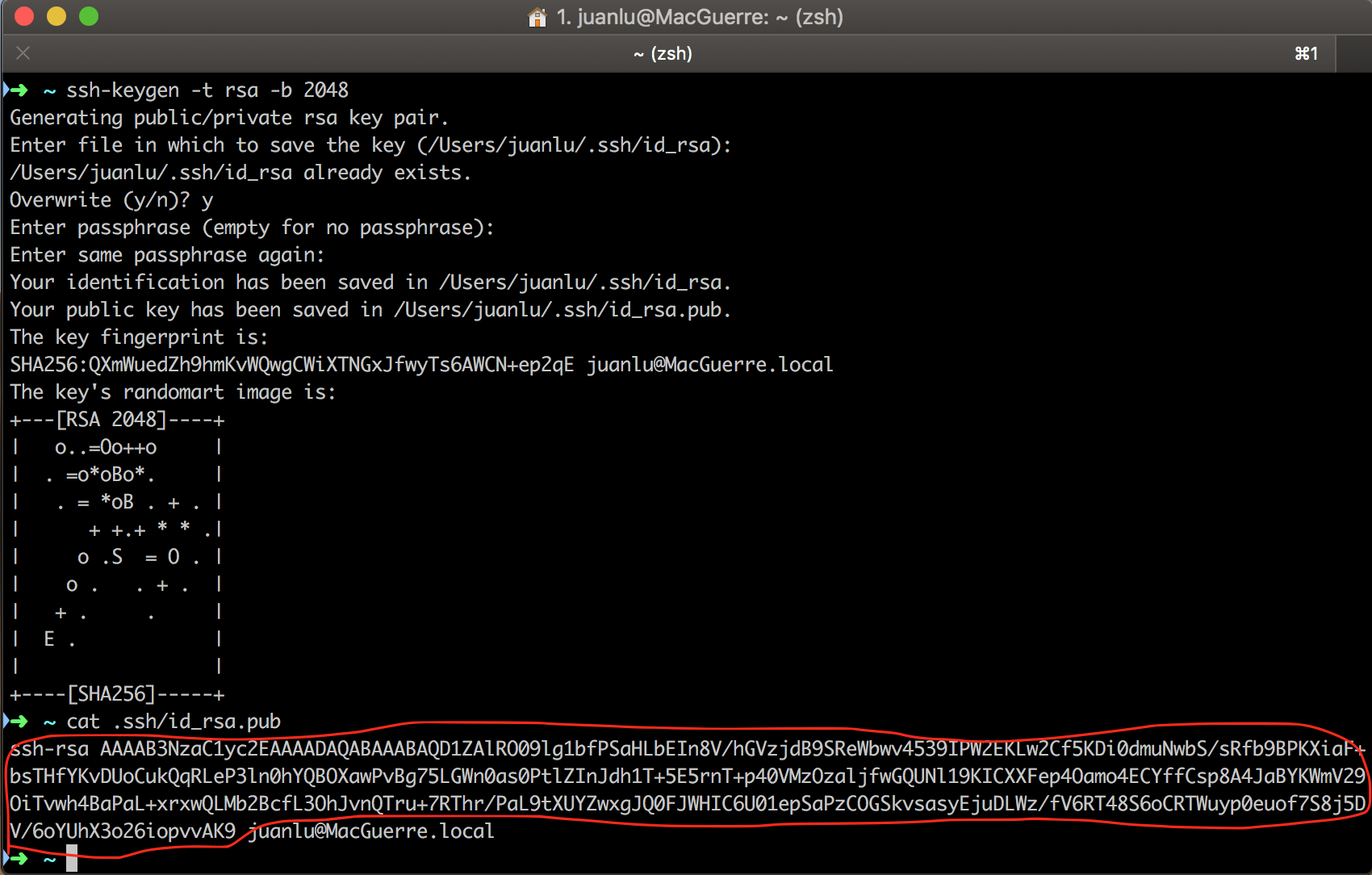Click the ssh-keygen -t rsa command text
Image resolution: width=1372 pixels, height=875 pixels.
(x=206, y=90)
